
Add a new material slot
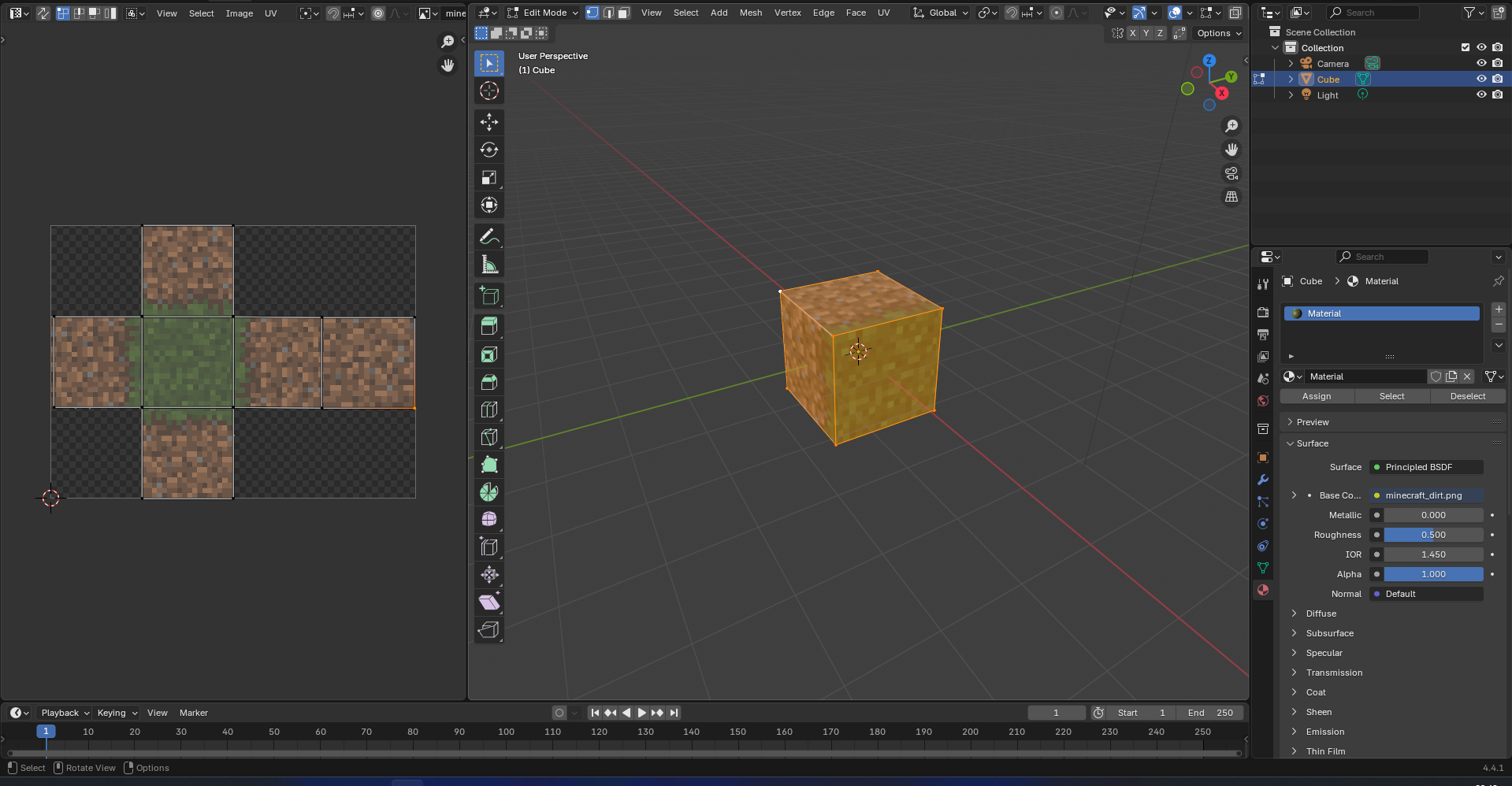click(x=1499, y=310)
